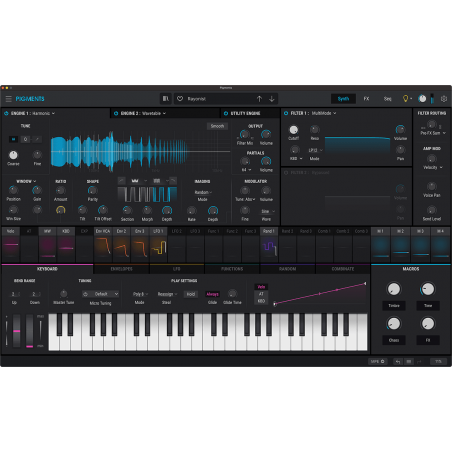Click the Send Level knob
The width and height of the screenshot is (452, 452).
click(x=432, y=210)
